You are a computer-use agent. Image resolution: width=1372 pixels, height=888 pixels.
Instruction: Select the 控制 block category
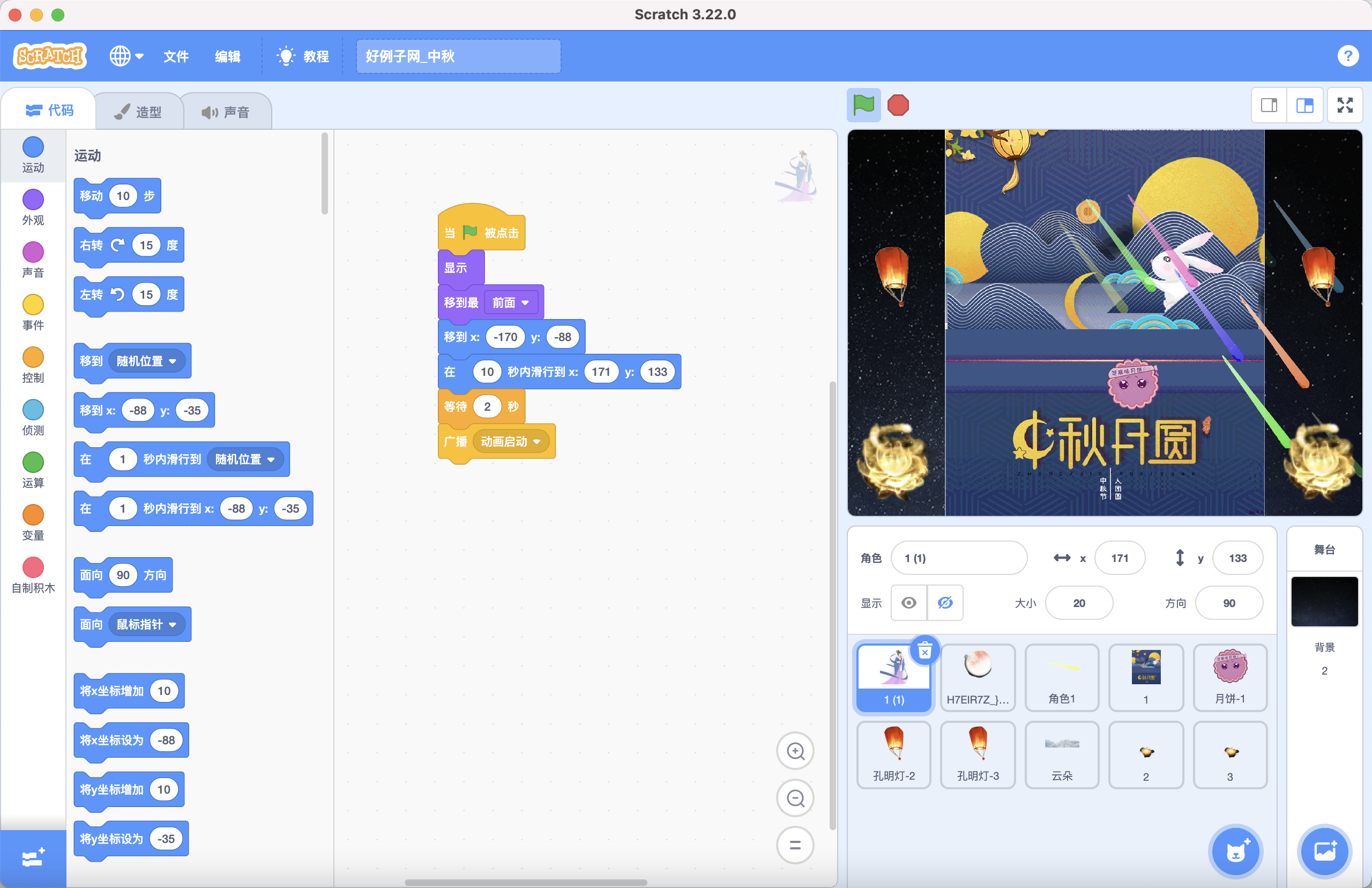33,365
